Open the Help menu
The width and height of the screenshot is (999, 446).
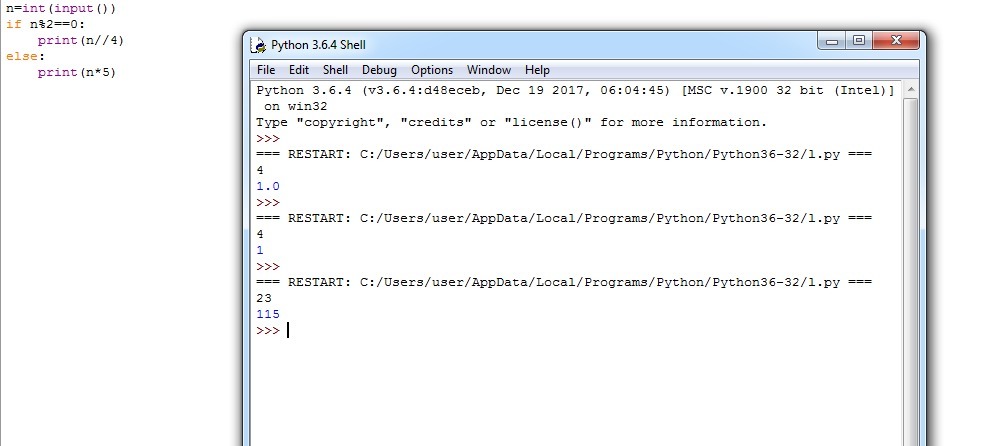537,70
